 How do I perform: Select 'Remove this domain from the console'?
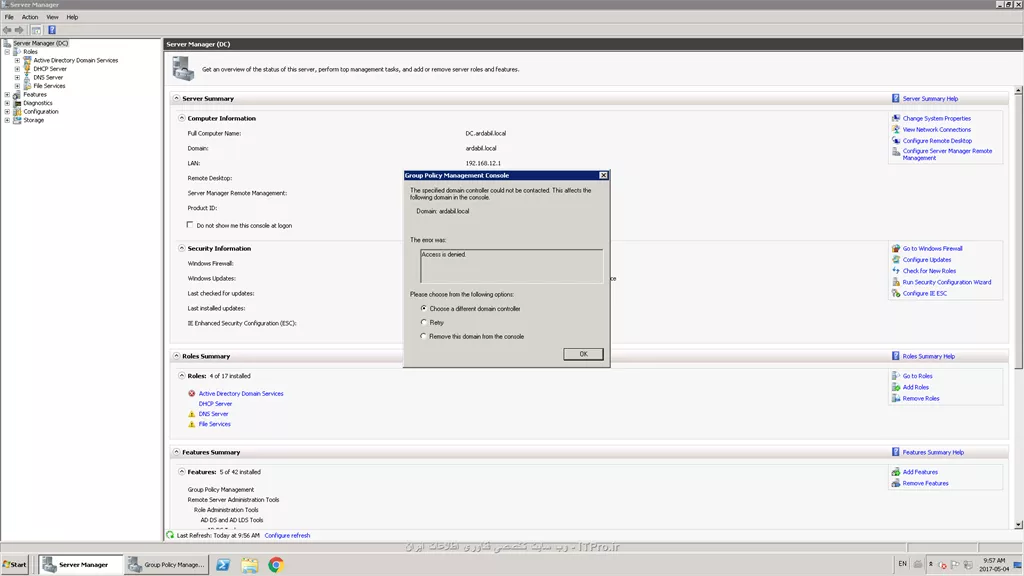tap(424, 336)
